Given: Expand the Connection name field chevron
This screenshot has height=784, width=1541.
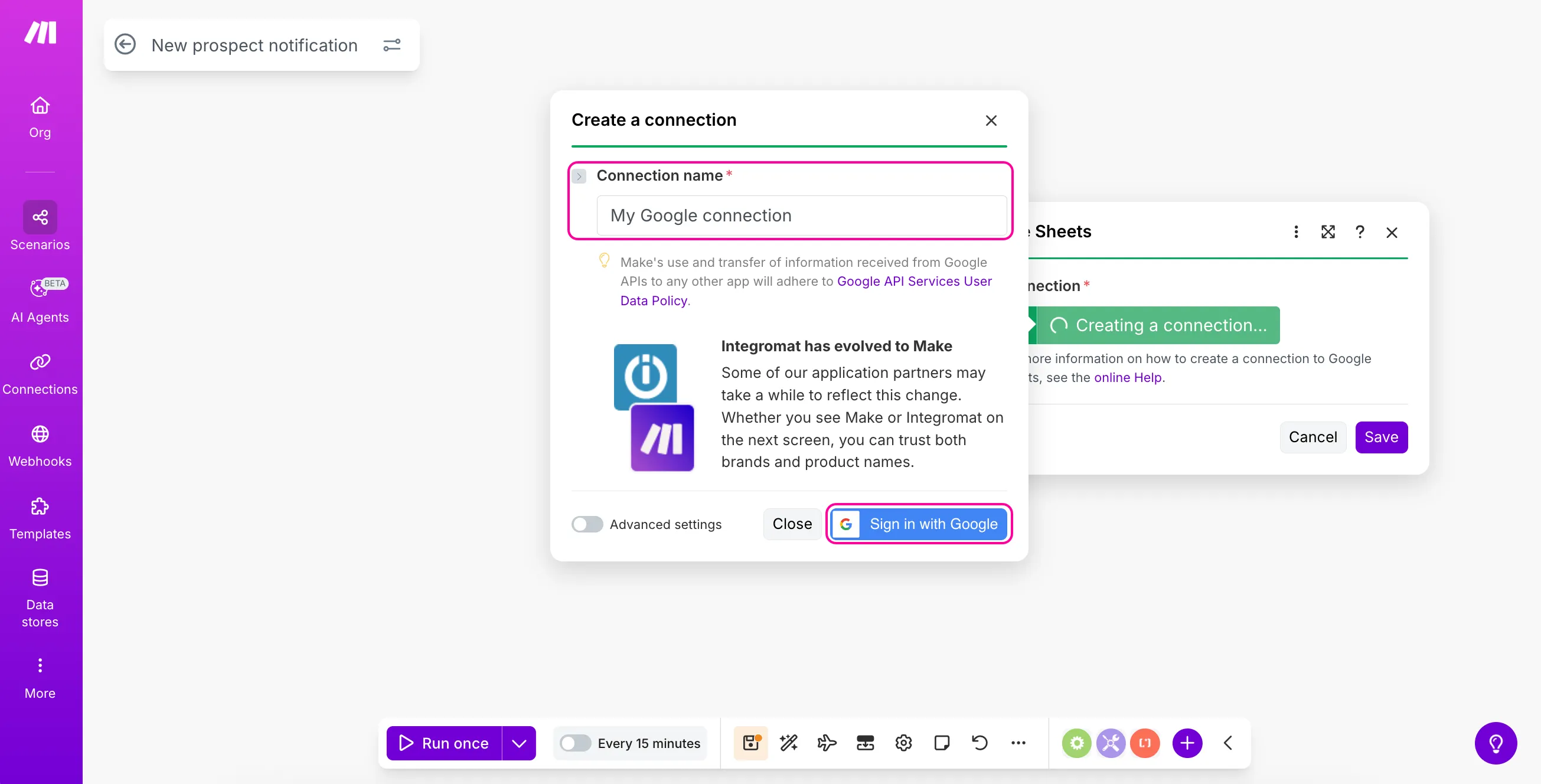Looking at the screenshot, I should (x=579, y=177).
